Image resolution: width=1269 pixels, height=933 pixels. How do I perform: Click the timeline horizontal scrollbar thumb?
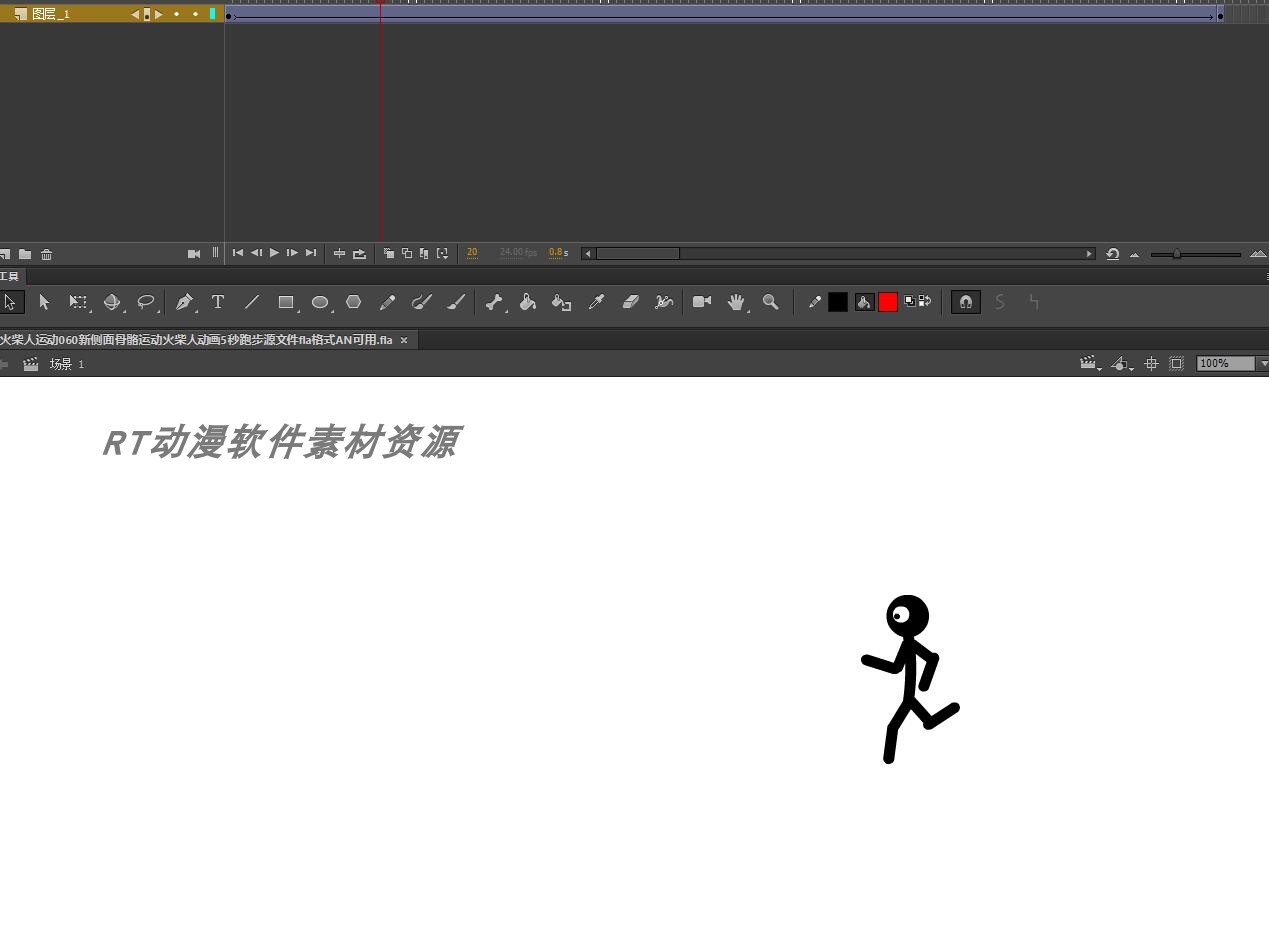tap(638, 254)
